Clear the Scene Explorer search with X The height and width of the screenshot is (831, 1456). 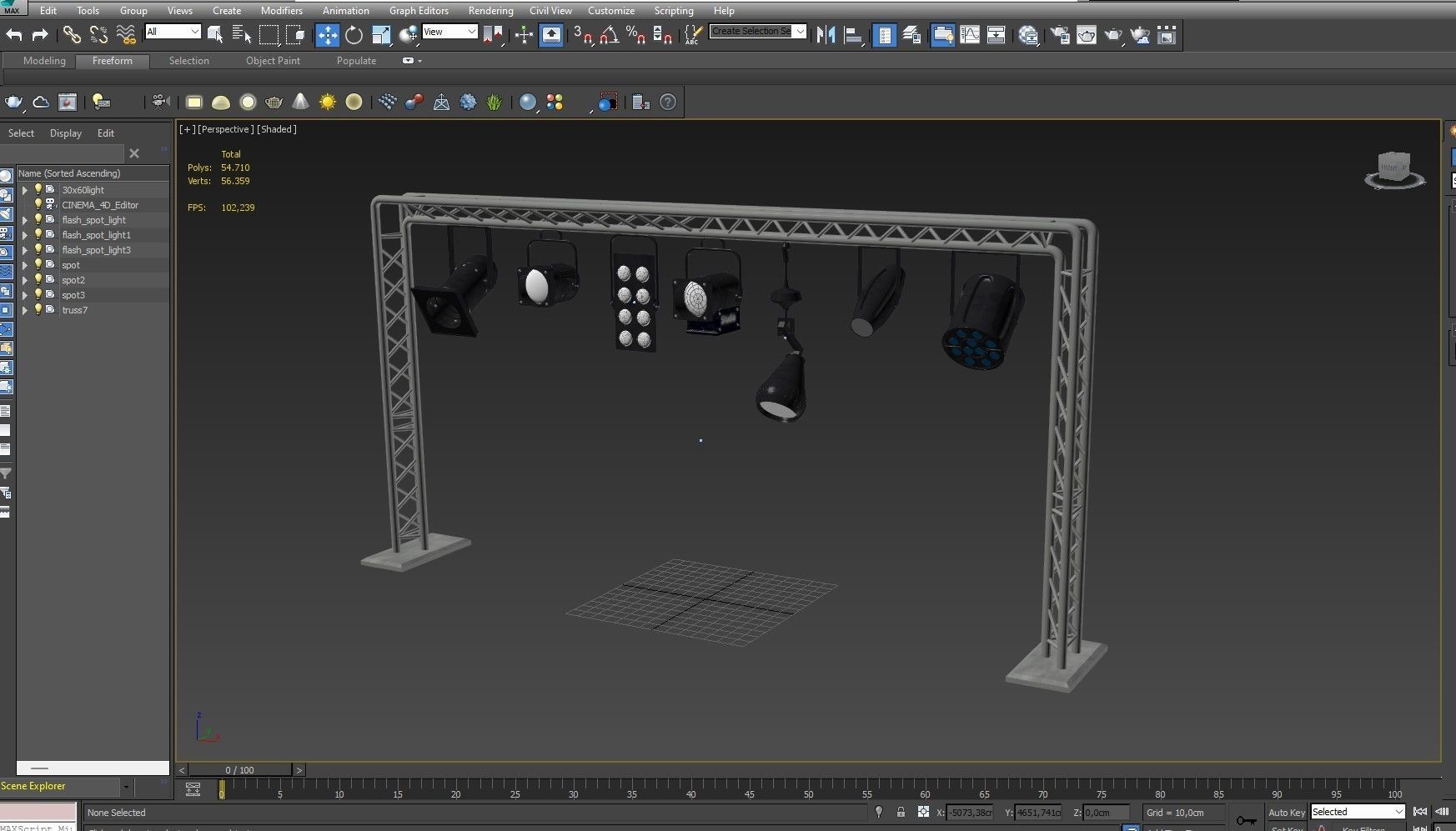click(x=134, y=153)
